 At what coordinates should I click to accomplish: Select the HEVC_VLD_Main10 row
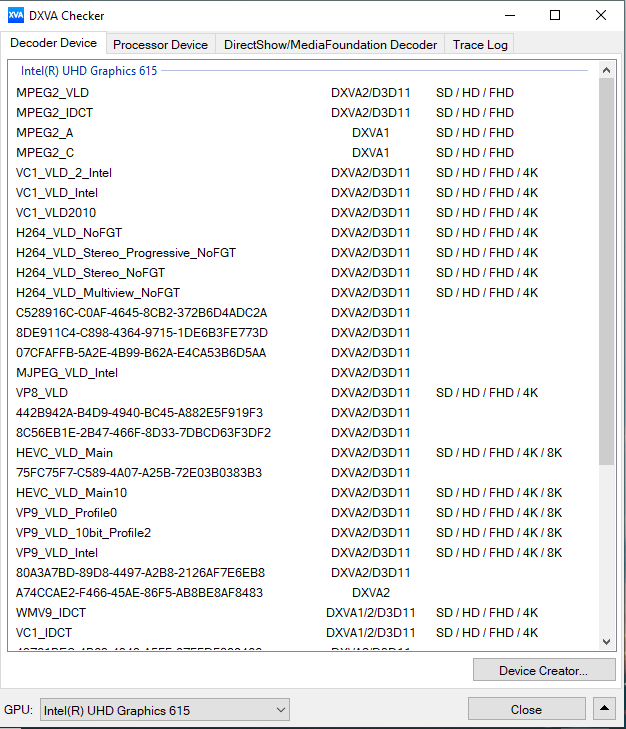tap(302, 492)
